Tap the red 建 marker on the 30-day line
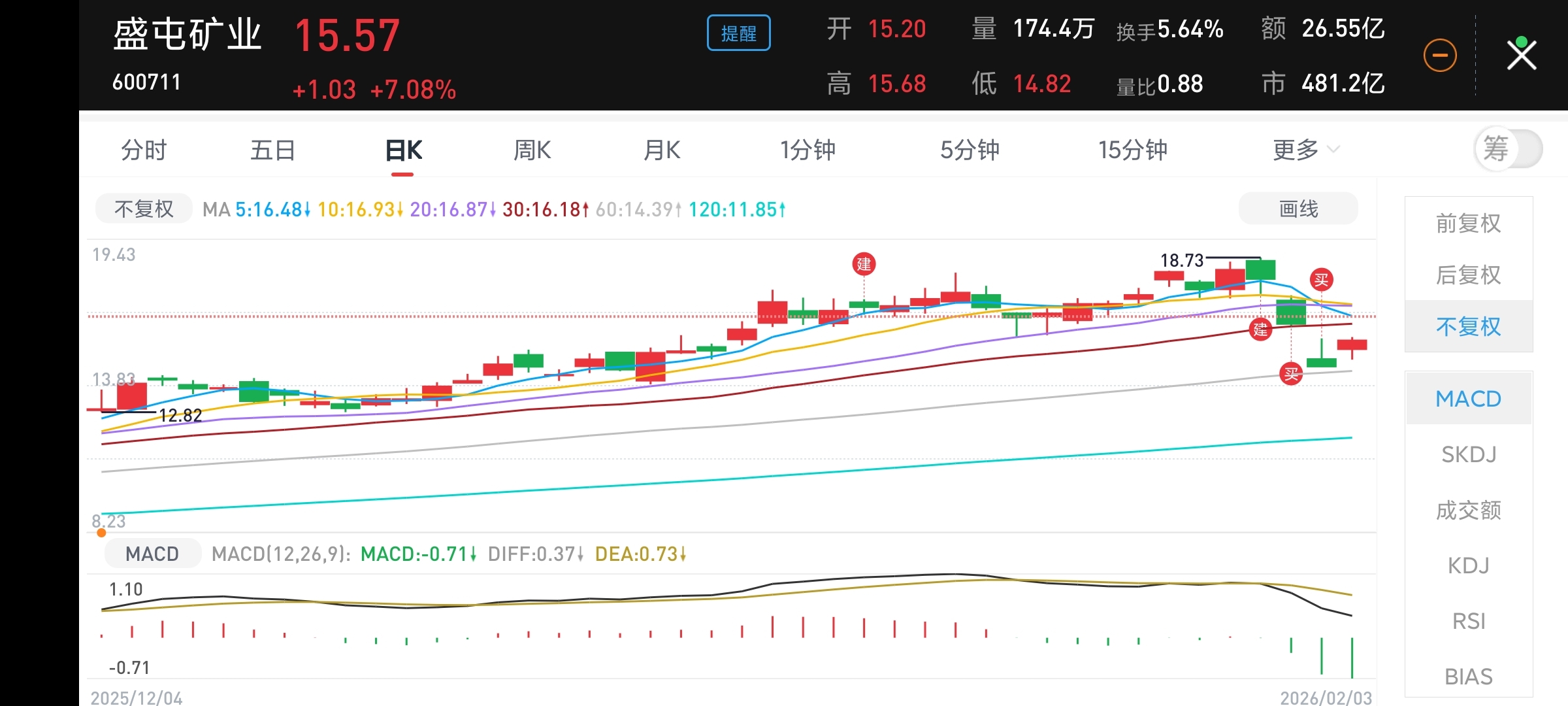The width and height of the screenshot is (1568, 706). tap(1260, 329)
